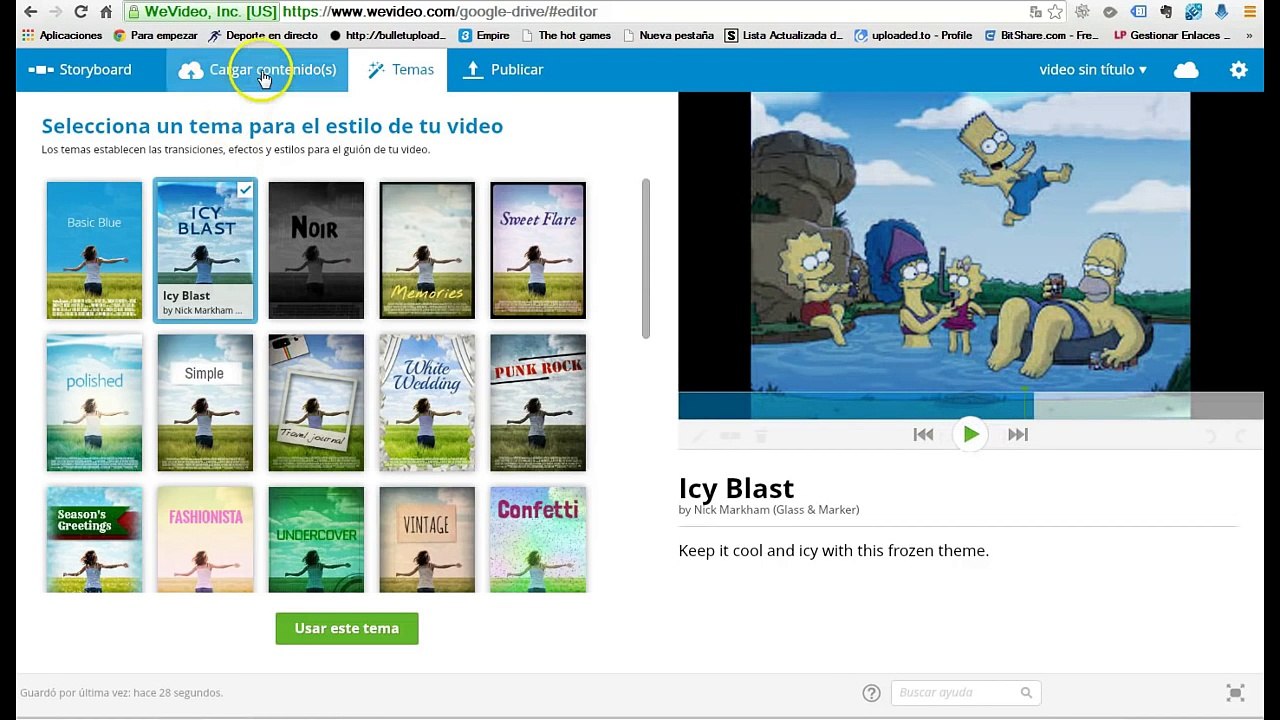Choose the Punk Rock theme
This screenshot has width=1280, height=720.
click(538, 402)
